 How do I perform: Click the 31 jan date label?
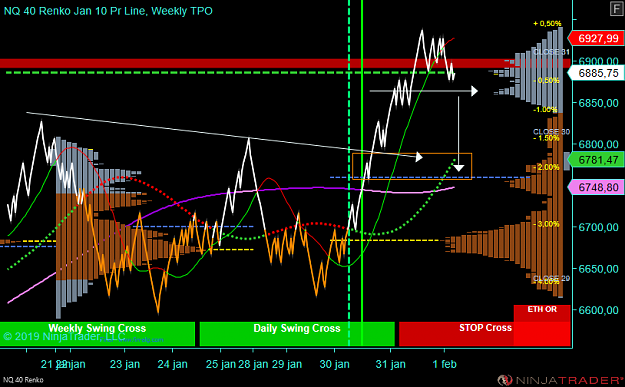tap(391, 364)
